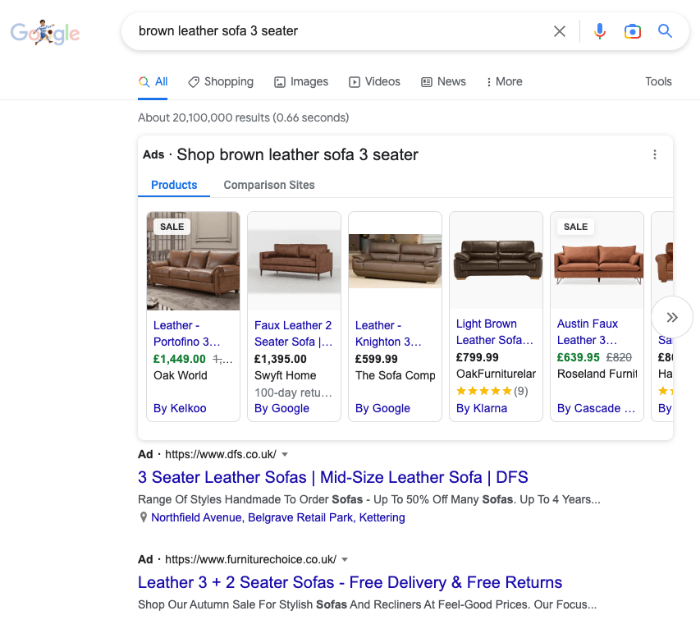
Task: Expand the dfs.co.uk ad dropdown arrow
Action: click(x=285, y=454)
